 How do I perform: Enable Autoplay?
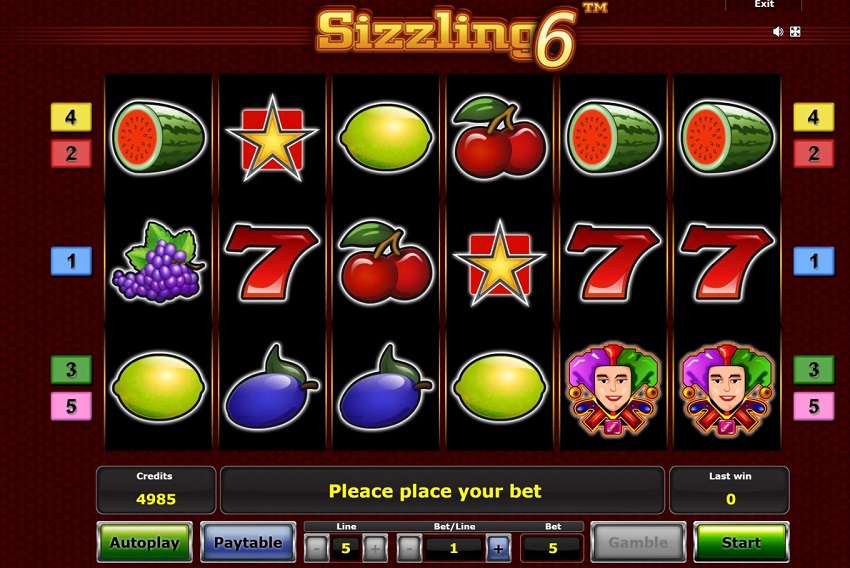pos(145,542)
